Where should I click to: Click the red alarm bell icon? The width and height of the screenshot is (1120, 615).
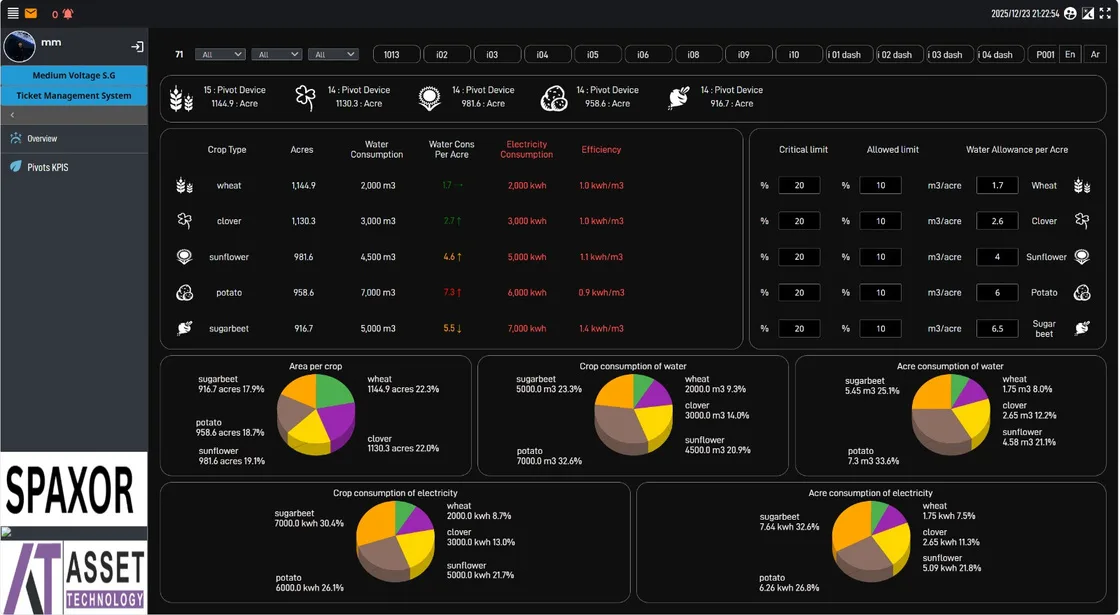coord(68,14)
